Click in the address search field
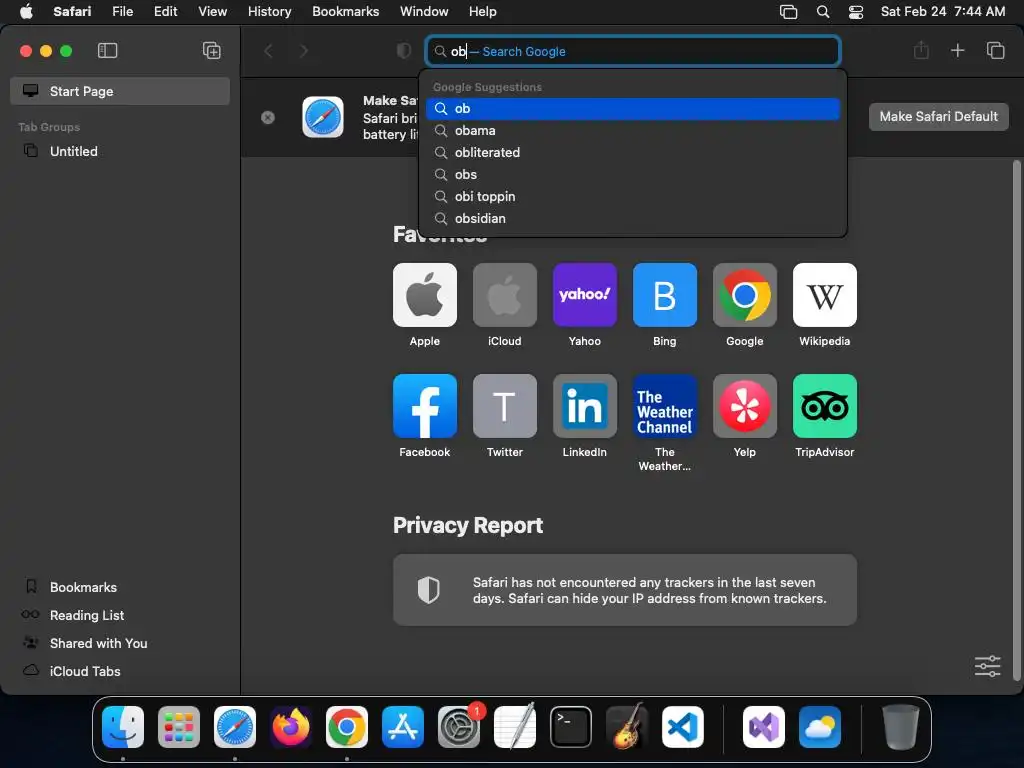Screen dimensions: 1024x768 point(632,51)
